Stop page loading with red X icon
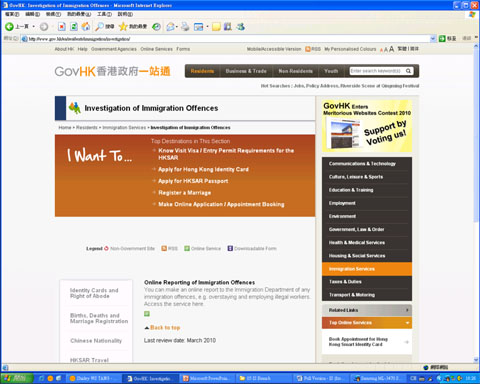Screen dimensions: 480x384 coord(62,27)
